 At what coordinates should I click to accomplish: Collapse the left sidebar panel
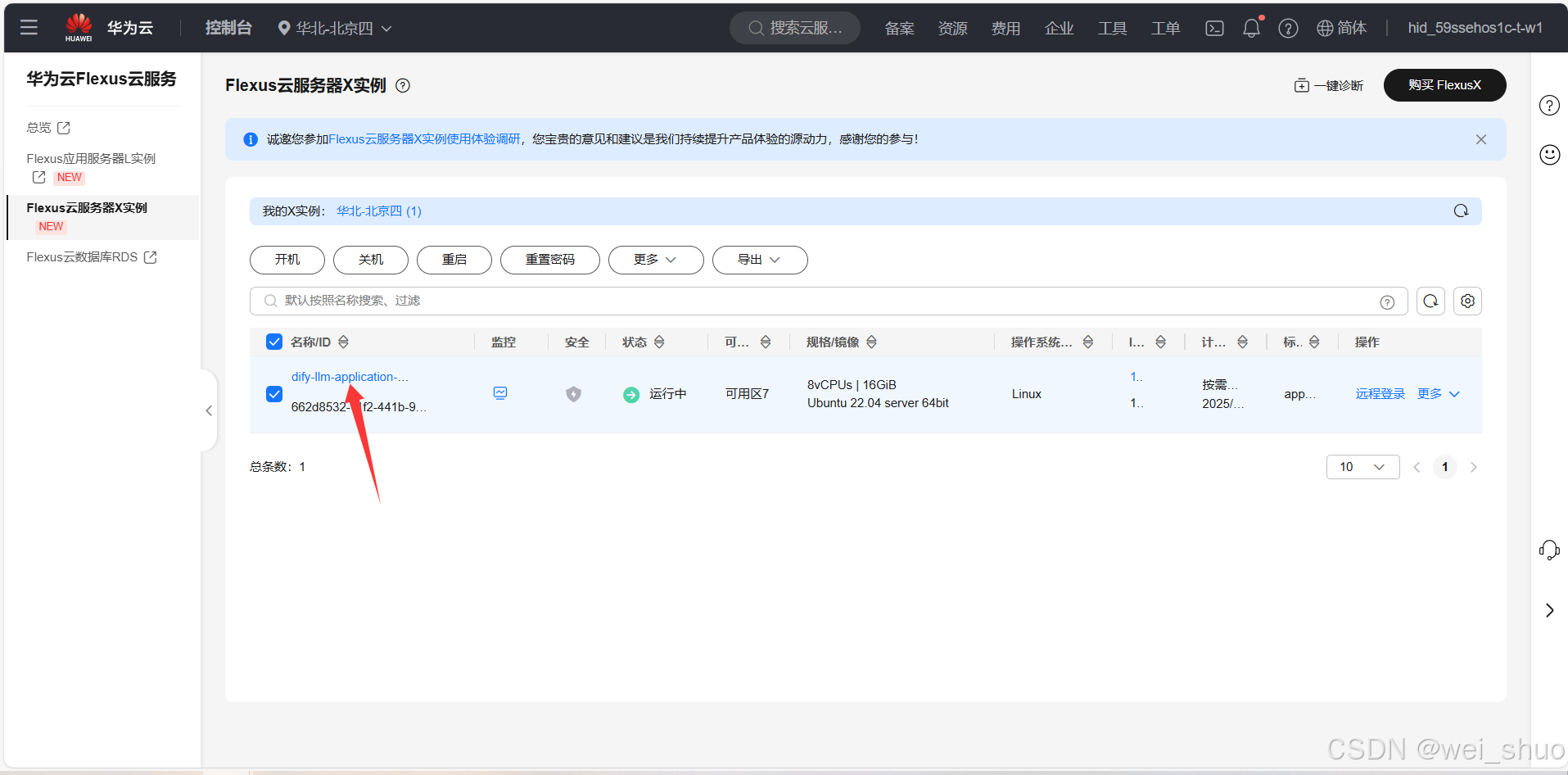[209, 410]
